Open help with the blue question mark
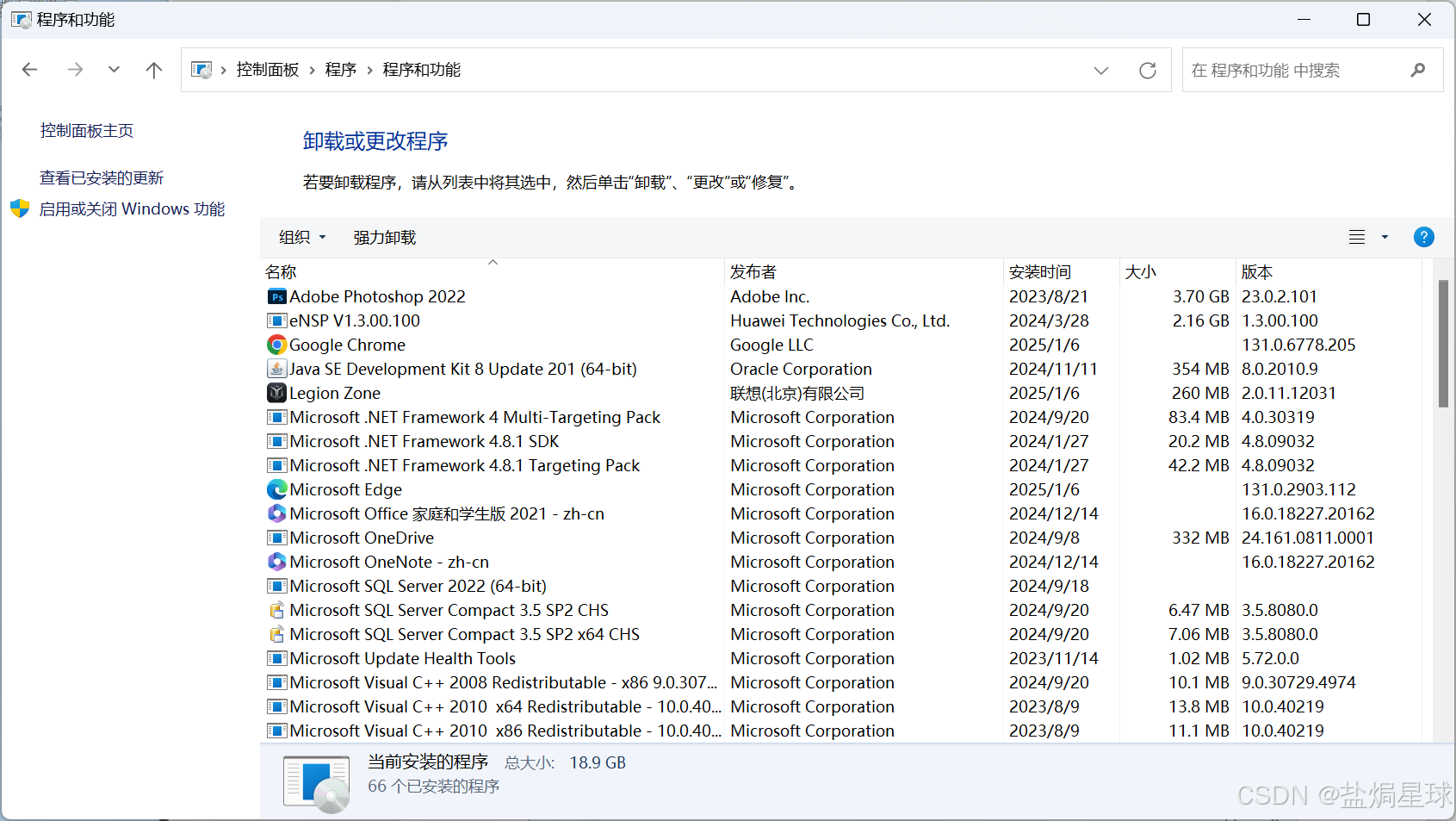The image size is (1456, 821). 1424,237
